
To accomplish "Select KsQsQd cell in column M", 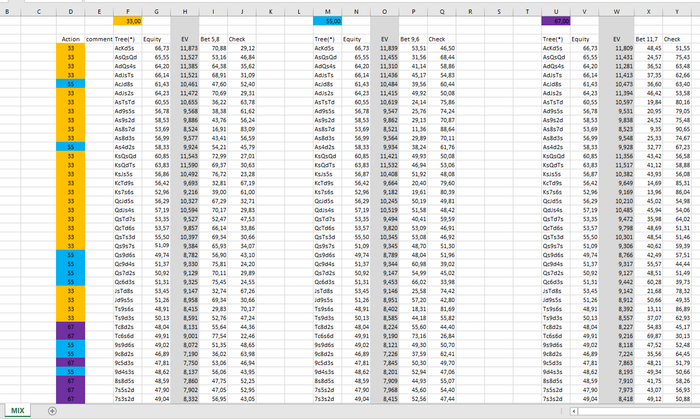I will (327, 156).
